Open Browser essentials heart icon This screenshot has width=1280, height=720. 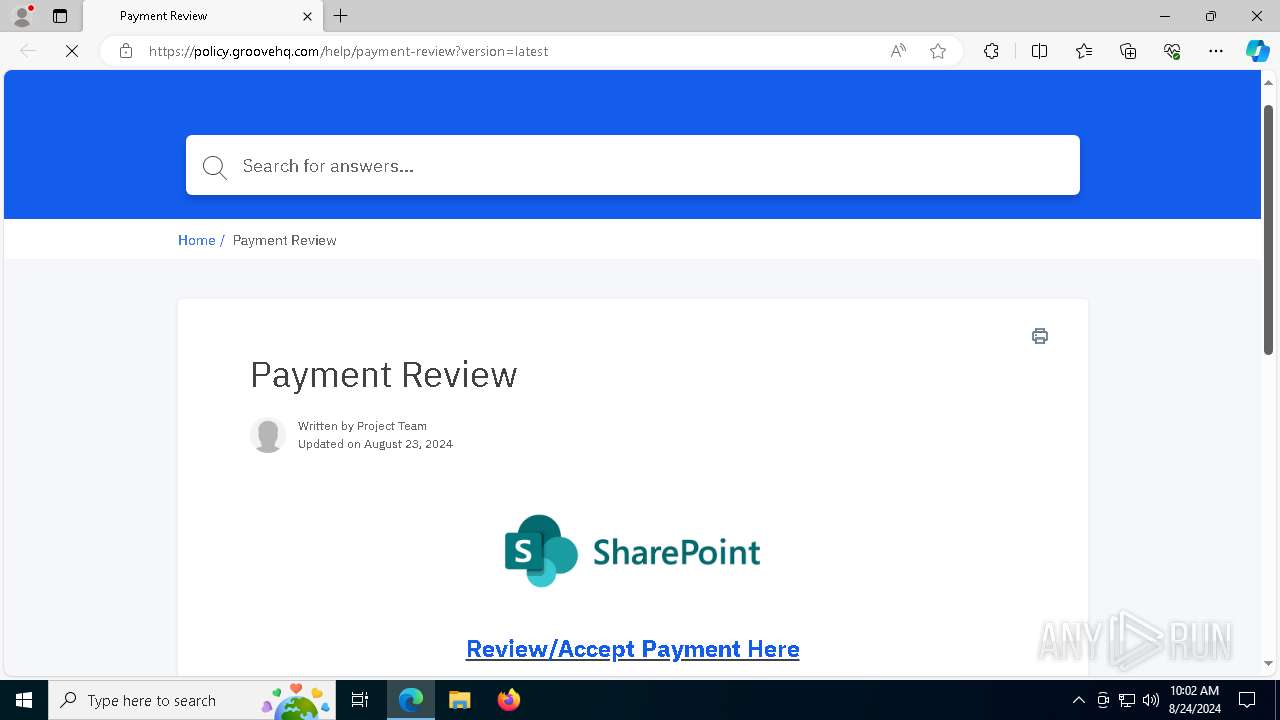[x=1172, y=51]
